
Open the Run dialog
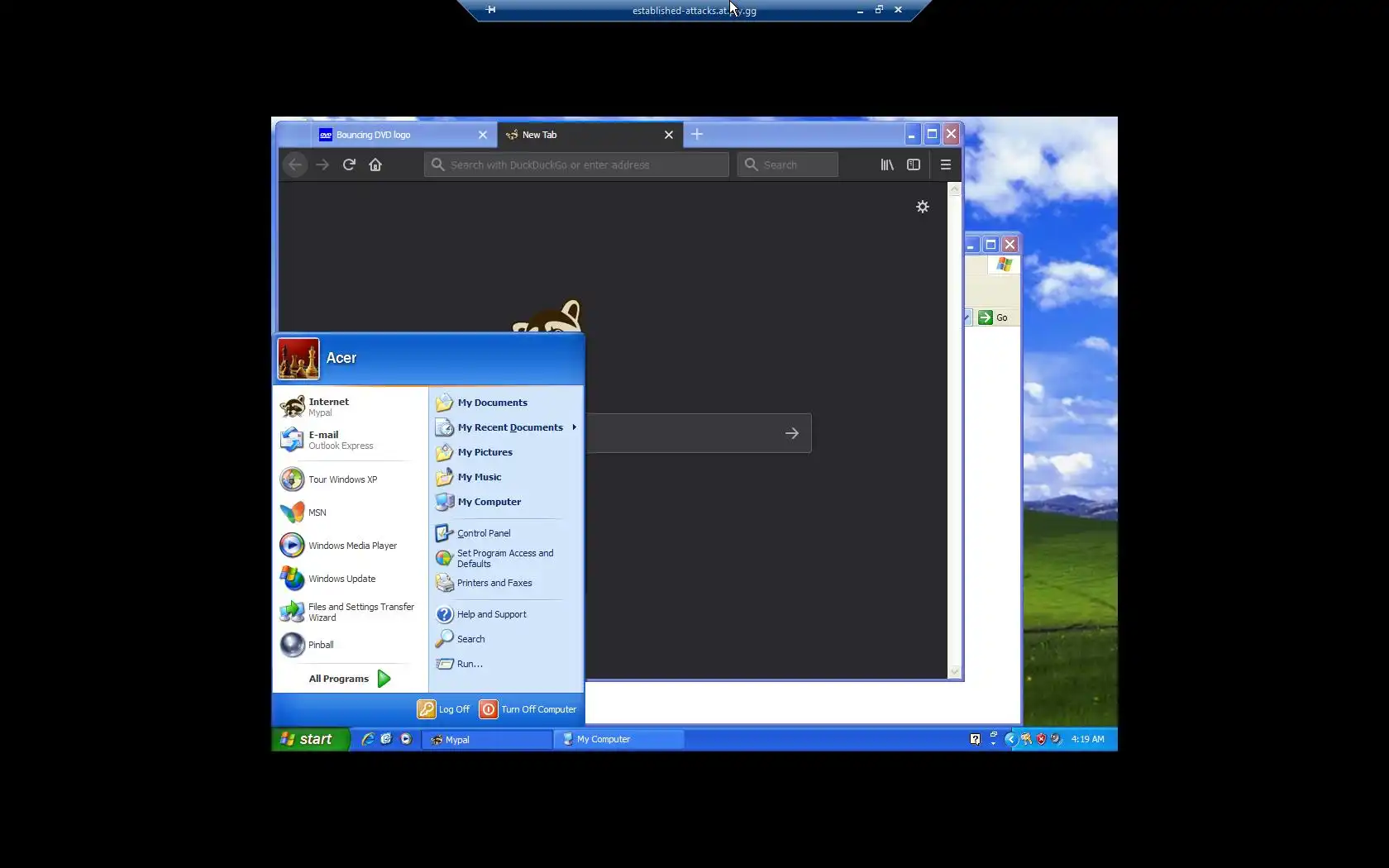tap(506, 664)
